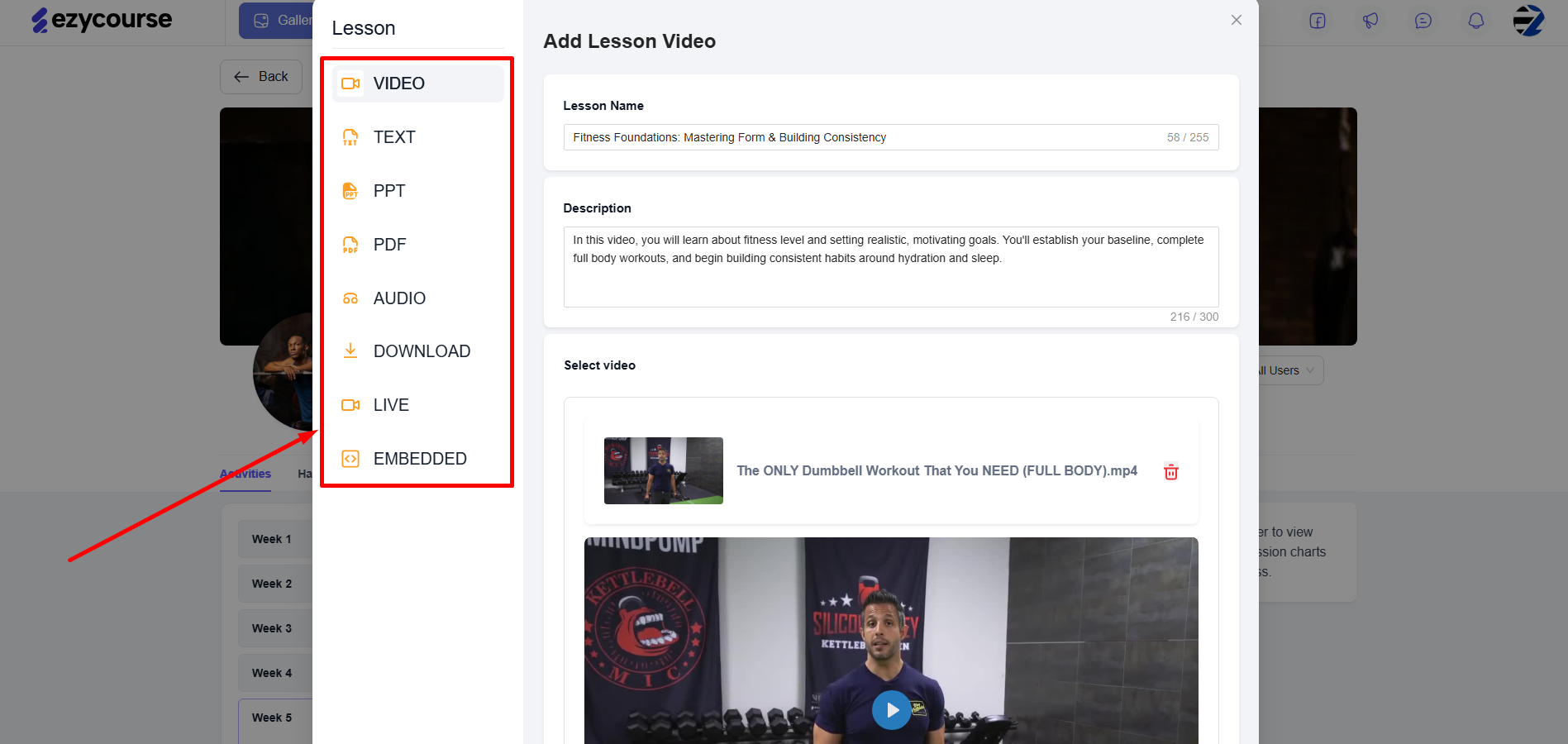Select the AUDIO lesson type
This screenshot has height=744, width=1568.
(417, 298)
